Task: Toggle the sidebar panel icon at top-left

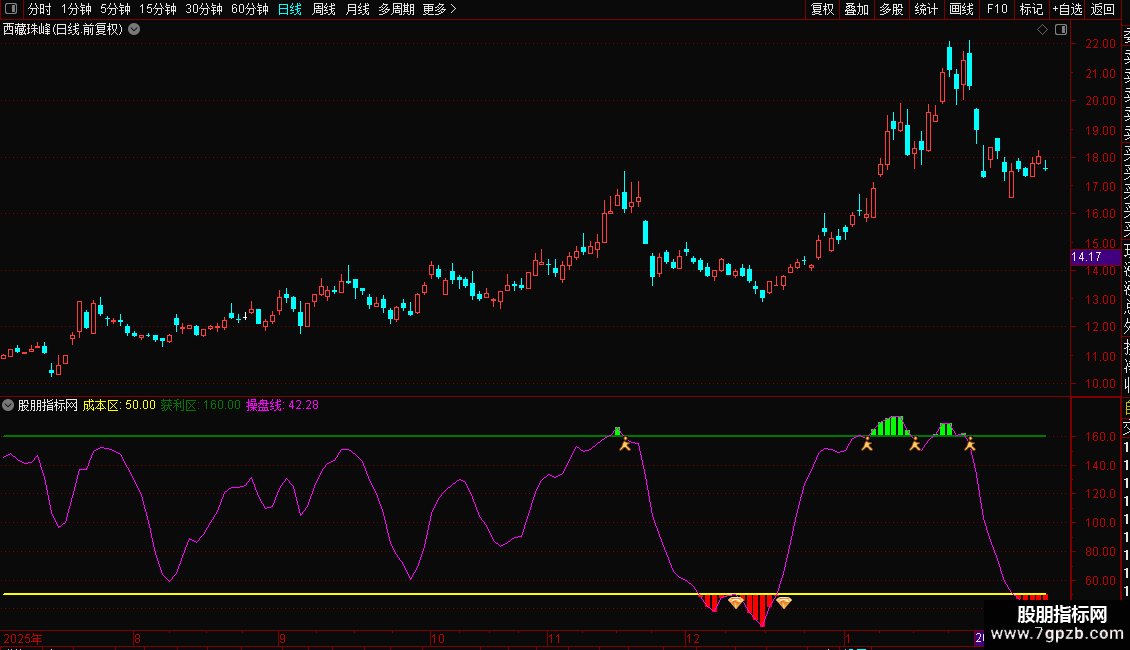Action: pos(11,9)
